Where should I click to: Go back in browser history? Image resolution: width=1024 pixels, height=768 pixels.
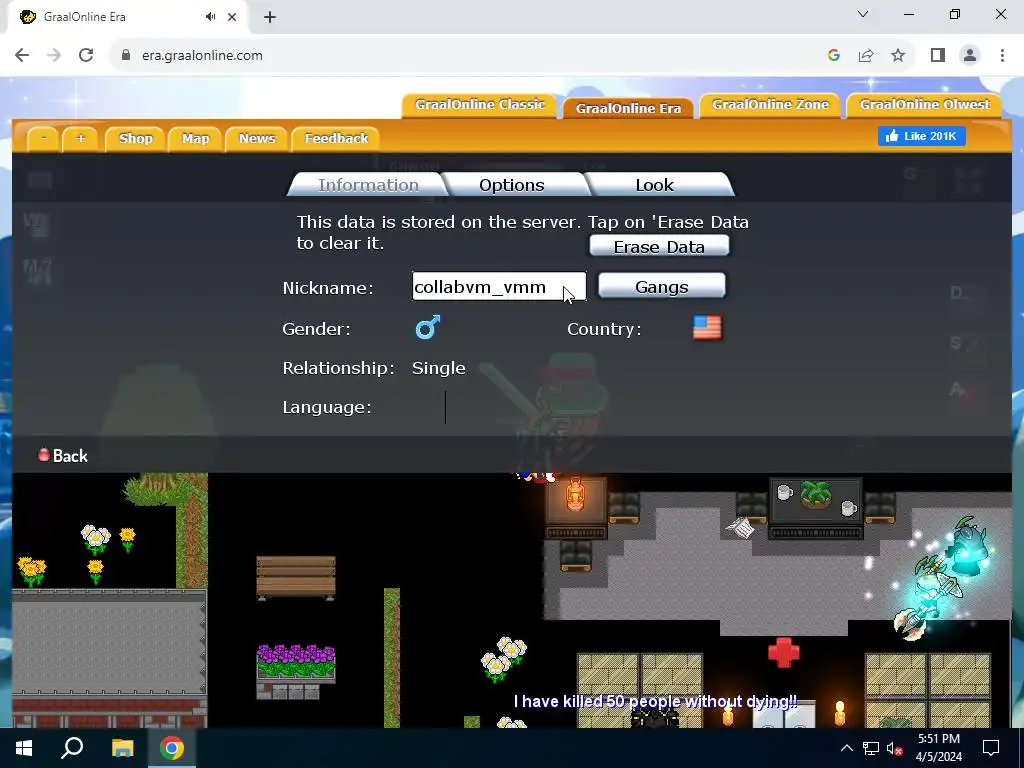point(22,56)
